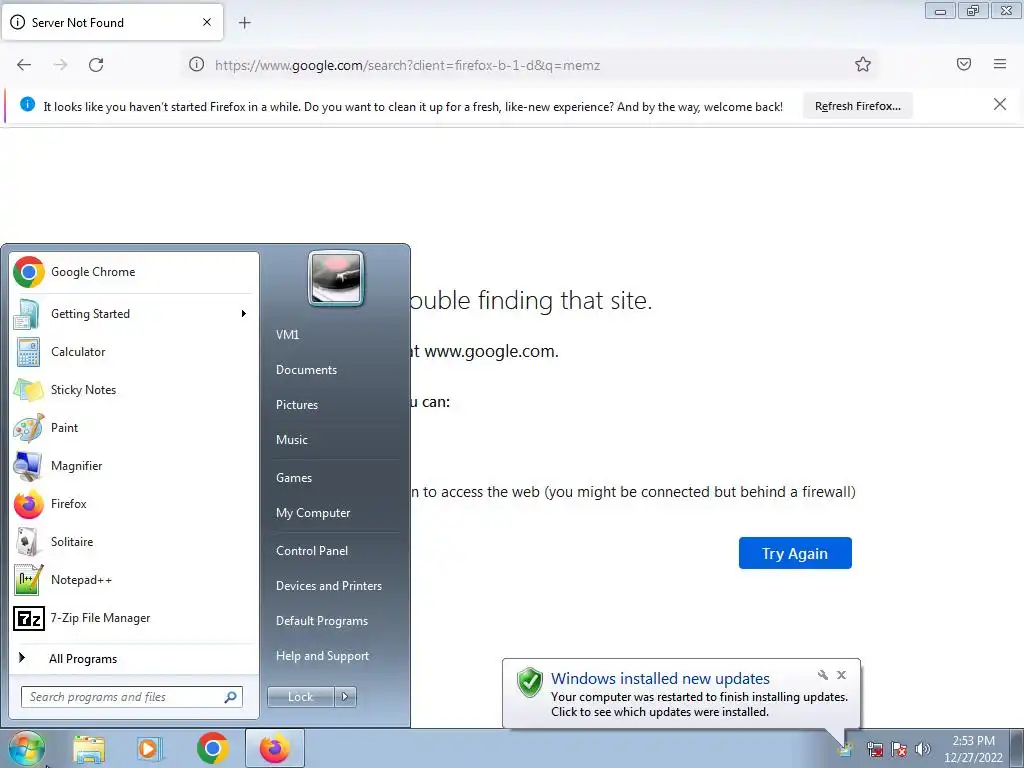Open Solitaire from Start menu
Image resolution: width=1024 pixels, height=768 pixels.
coord(134,541)
